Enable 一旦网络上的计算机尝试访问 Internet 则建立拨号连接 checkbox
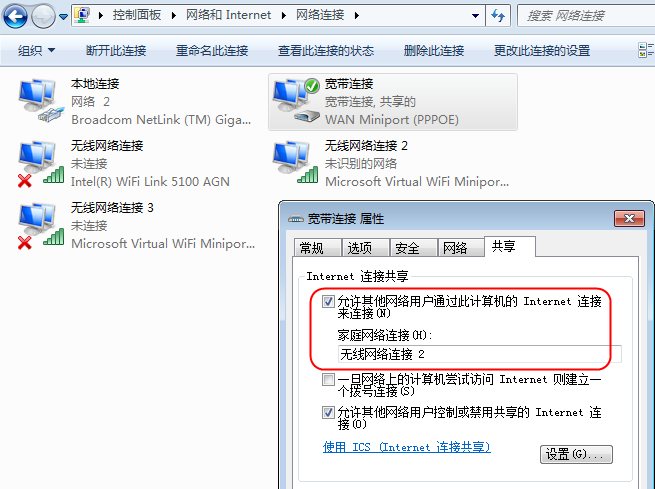The height and width of the screenshot is (489, 655). (328, 379)
